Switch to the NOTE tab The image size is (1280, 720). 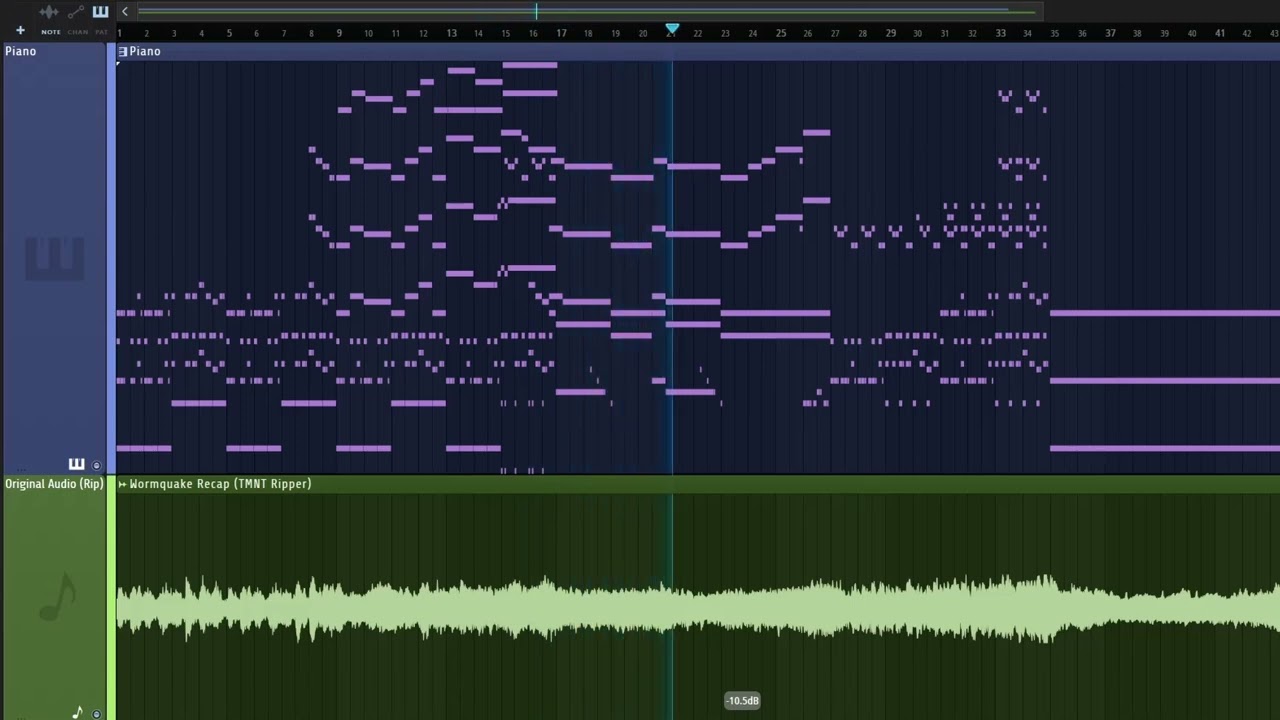(x=51, y=32)
